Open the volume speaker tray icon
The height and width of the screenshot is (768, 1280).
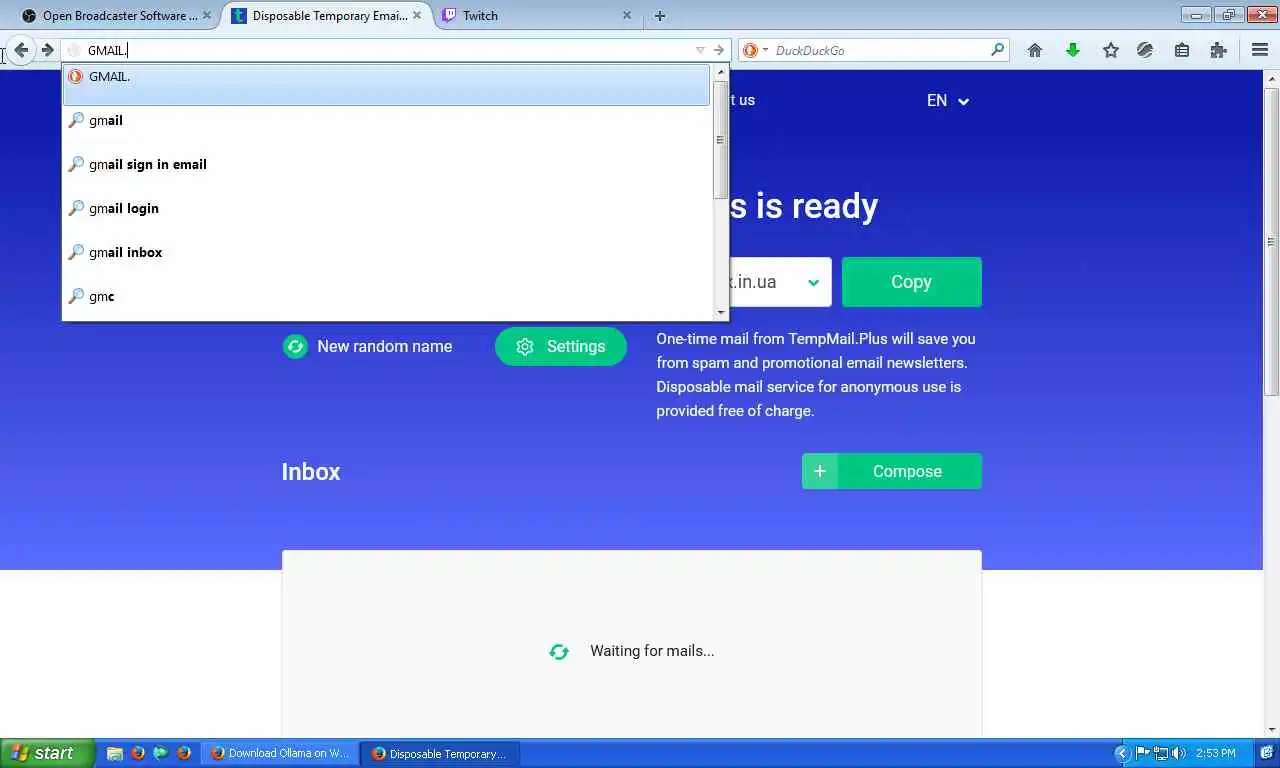[x=1178, y=753]
